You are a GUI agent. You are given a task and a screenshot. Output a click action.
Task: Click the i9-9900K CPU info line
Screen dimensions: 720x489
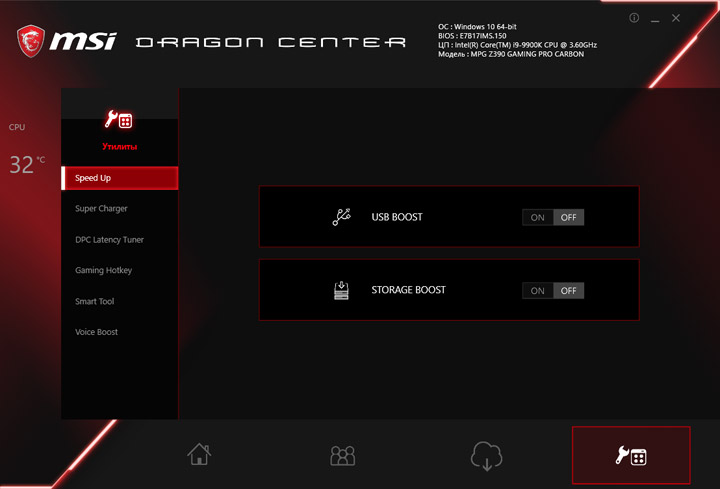tap(518, 45)
